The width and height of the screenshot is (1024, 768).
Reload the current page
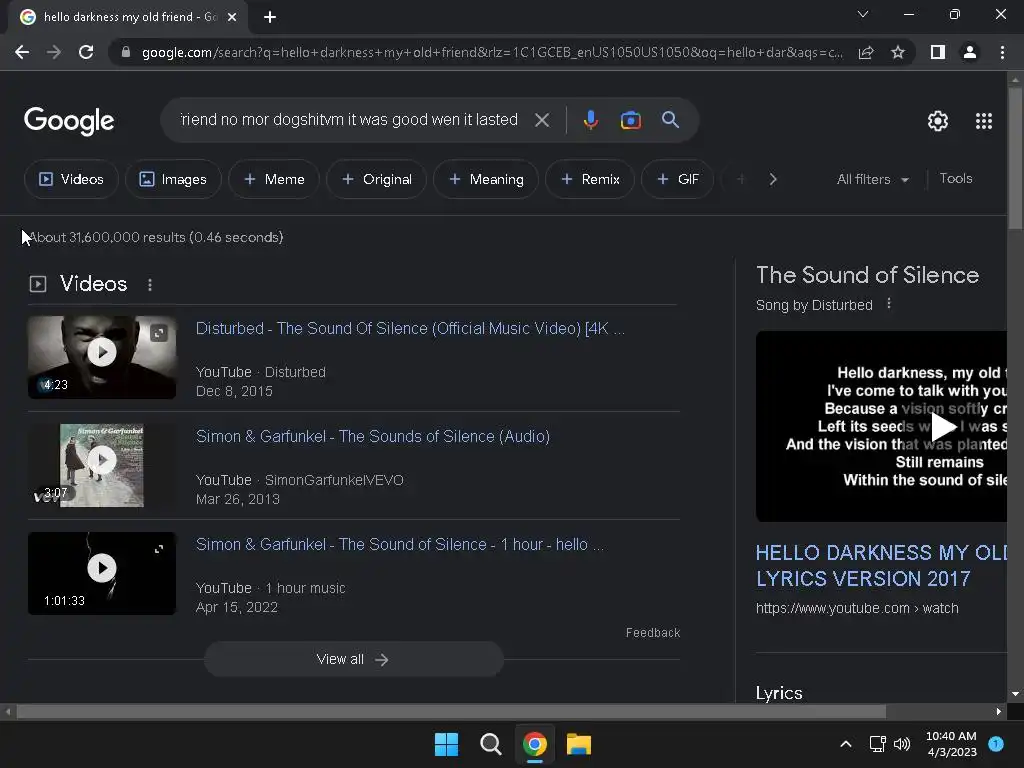pos(86,52)
